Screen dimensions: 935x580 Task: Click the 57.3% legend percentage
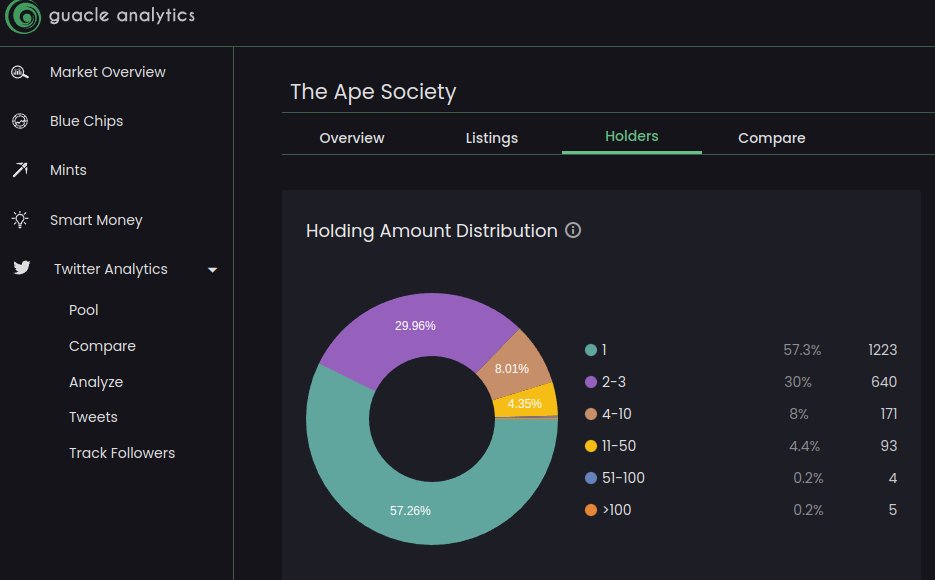tap(802, 350)
